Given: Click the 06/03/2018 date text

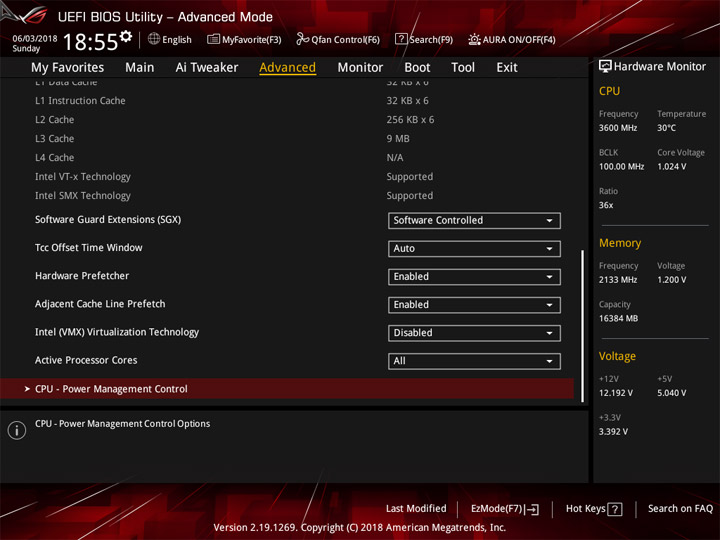Looking at the screenshot, I should pos(35,39).
